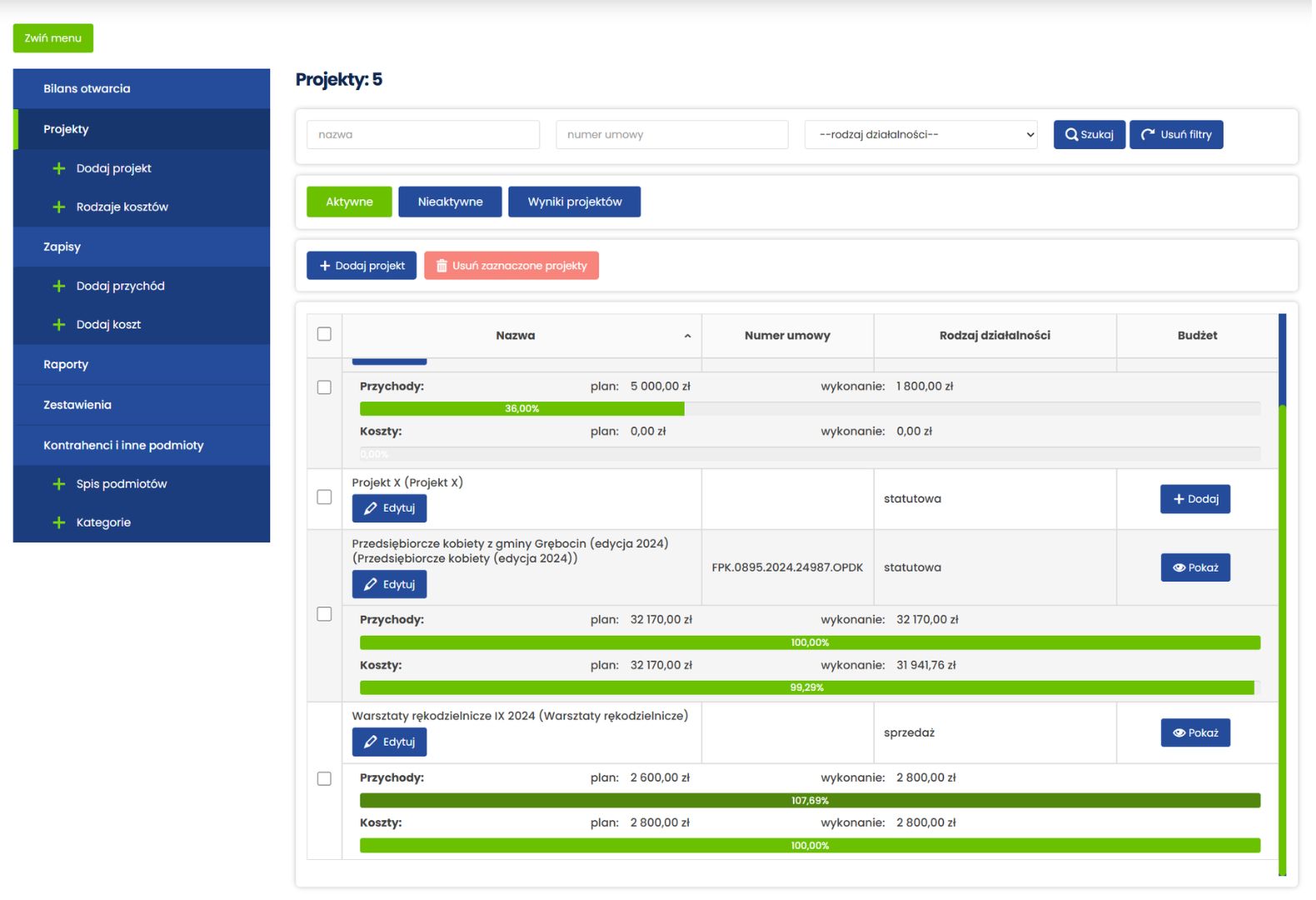
Task: Collapse the sidebar with Zwiń menu
Action: point(53,38)
